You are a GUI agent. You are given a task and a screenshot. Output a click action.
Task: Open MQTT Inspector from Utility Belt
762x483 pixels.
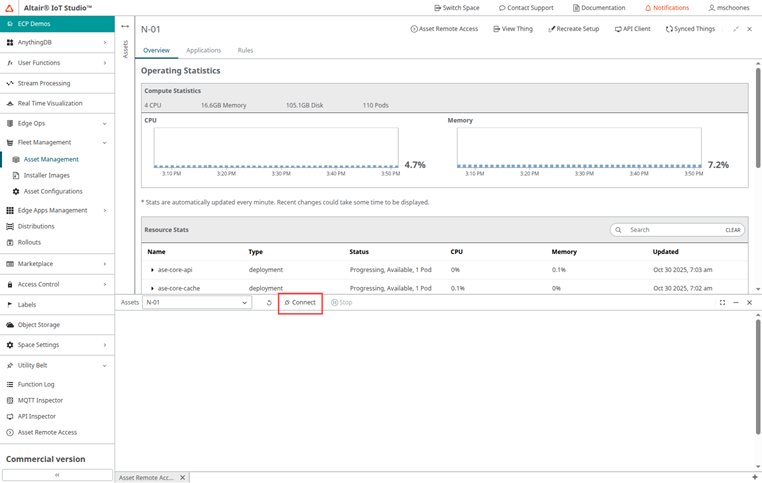40,400
